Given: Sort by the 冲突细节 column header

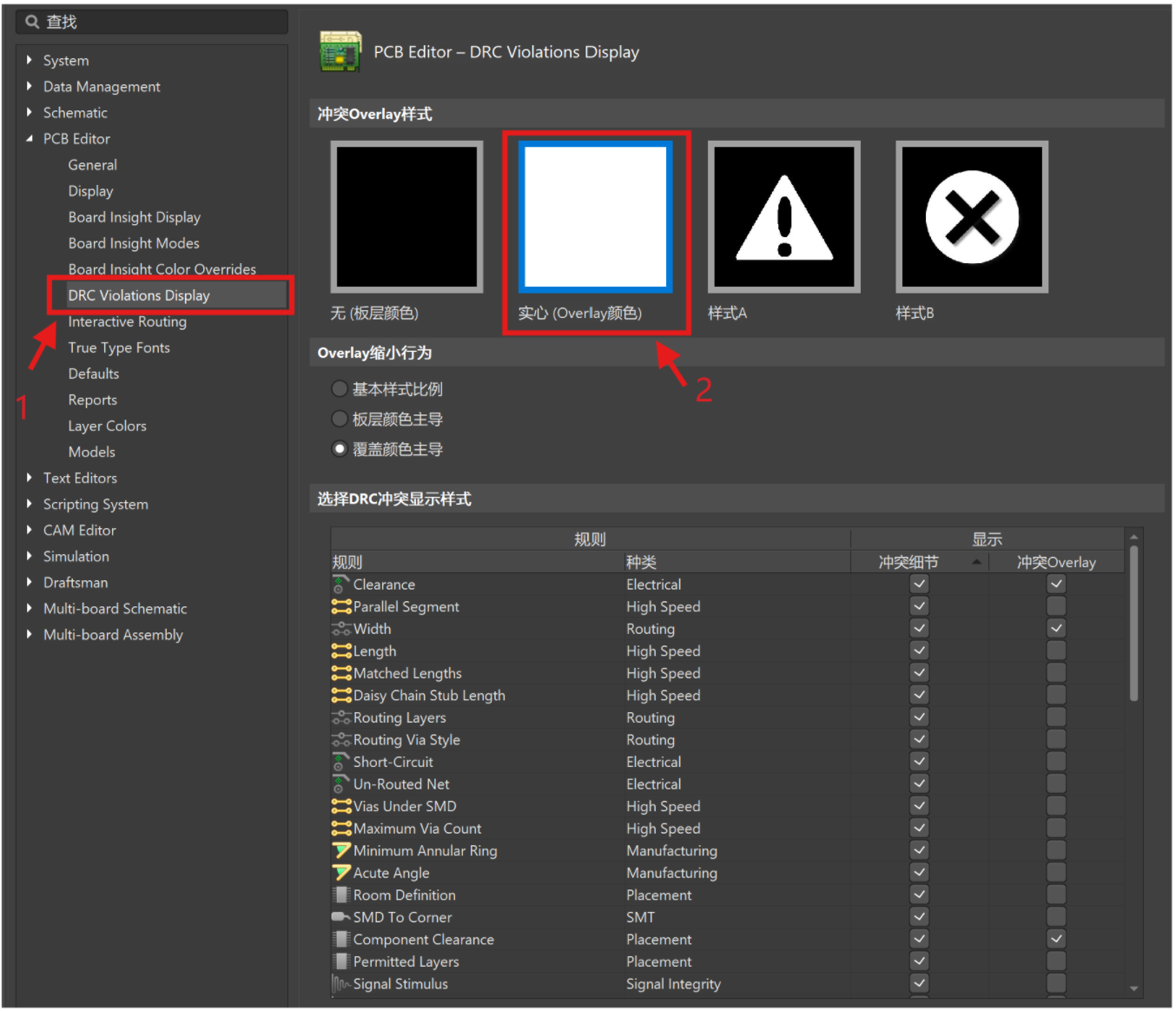Looking at the screenshot, I should (x=920, y=562).
